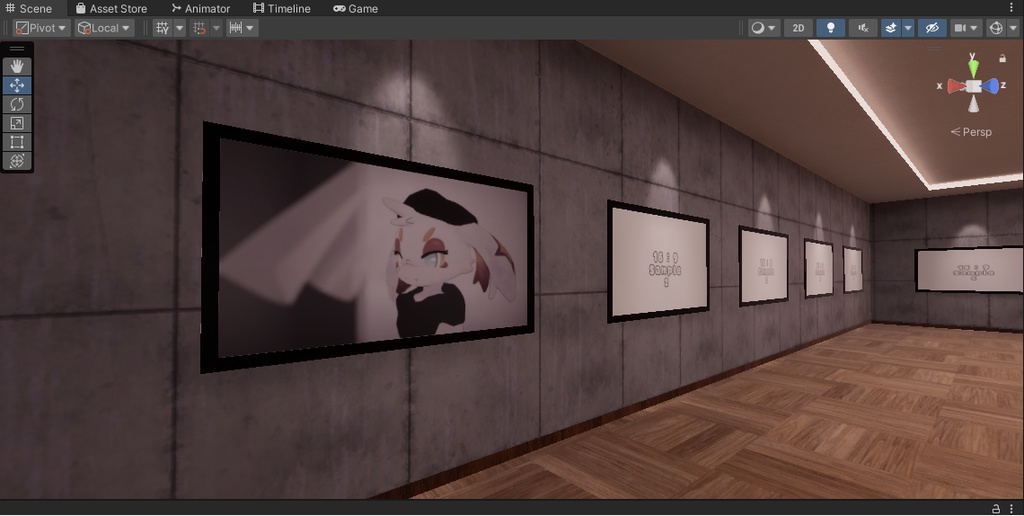Open bottom bar three-dot menu
Image resolution: width=1024 pixels, height=516 pixels.
(x=1012, y=509)
